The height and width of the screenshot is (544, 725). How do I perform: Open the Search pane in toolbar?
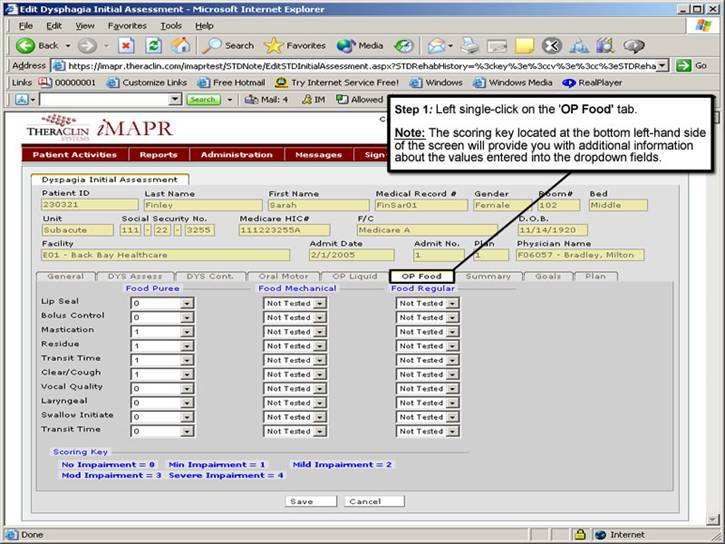click(229, 45)
